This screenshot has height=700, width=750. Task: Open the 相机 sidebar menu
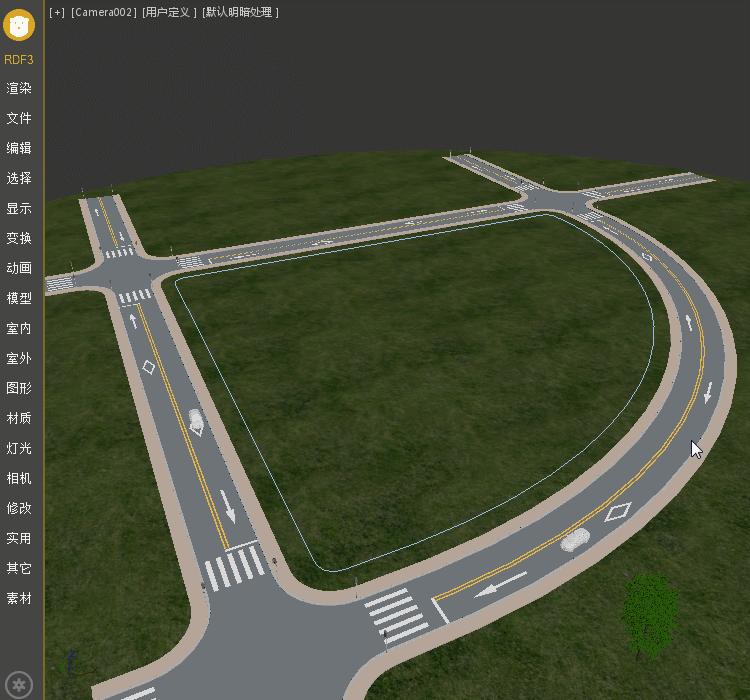(x=19, y=478)
